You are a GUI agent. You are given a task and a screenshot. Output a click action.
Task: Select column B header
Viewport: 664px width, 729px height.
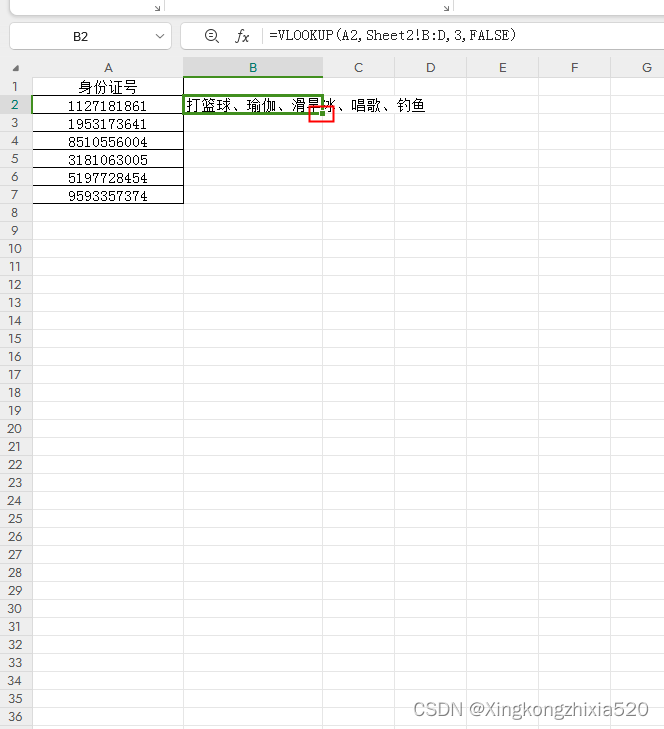(253, 68)
